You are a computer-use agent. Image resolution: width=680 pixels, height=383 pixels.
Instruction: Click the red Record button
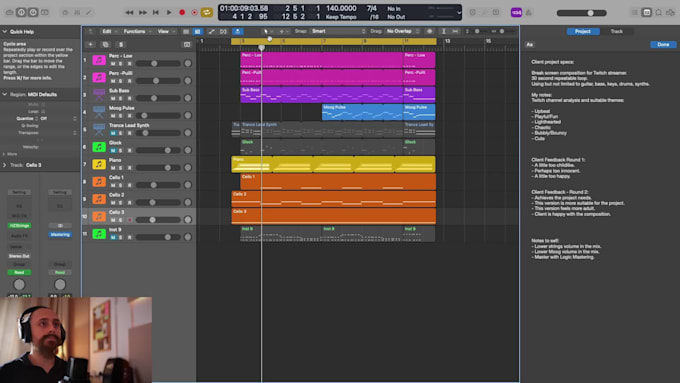(182, 13)
